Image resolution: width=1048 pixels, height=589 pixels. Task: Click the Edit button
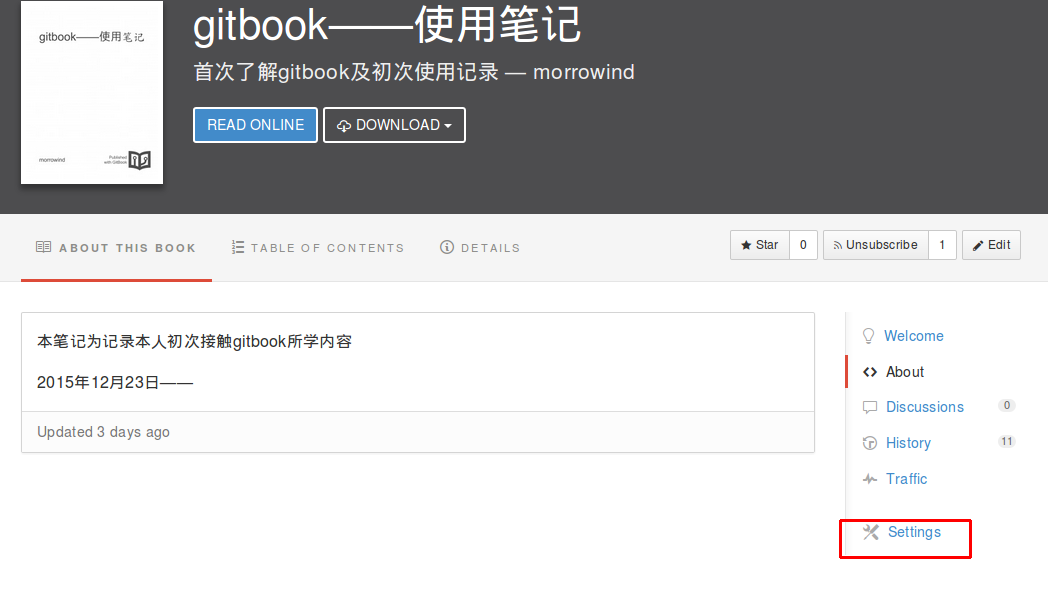(x=991, y=245)
